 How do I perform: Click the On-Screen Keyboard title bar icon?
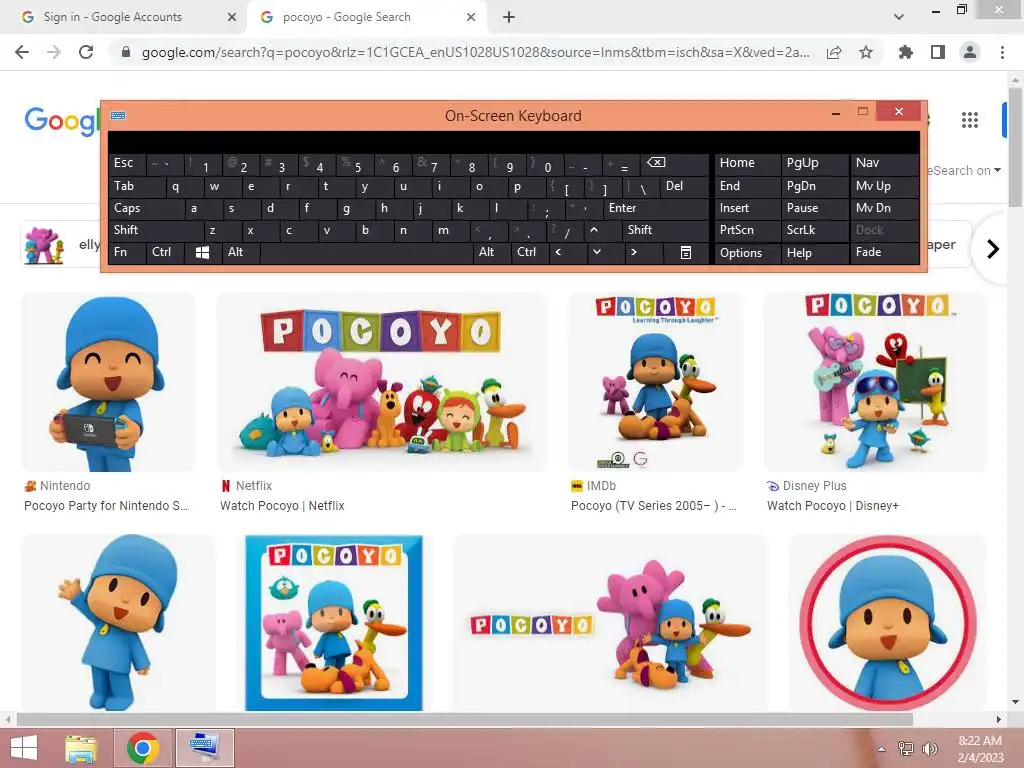click(x=118, y=116)
